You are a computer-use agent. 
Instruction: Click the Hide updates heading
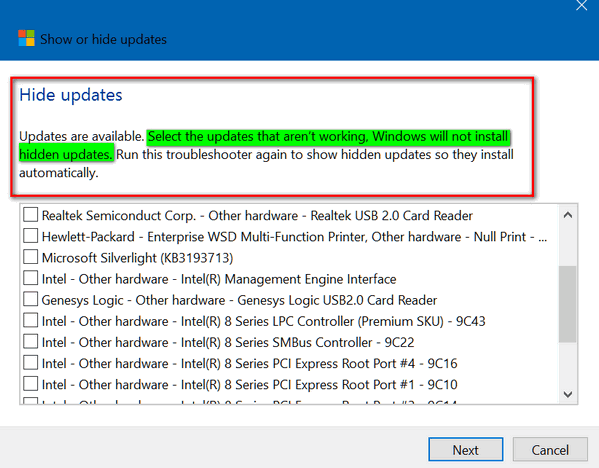(71, 95)
